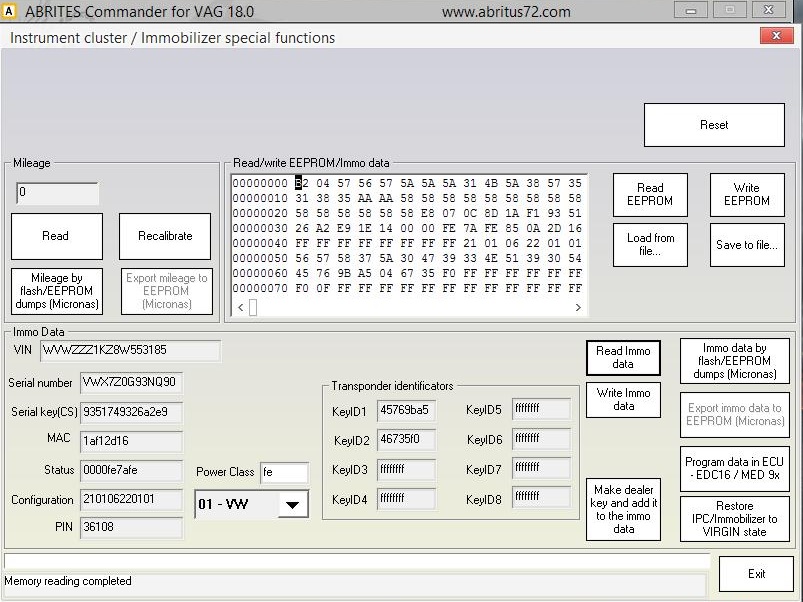Click Program data in ECU button
This screenshot has width=803, height=602.
tap(734, 468)
